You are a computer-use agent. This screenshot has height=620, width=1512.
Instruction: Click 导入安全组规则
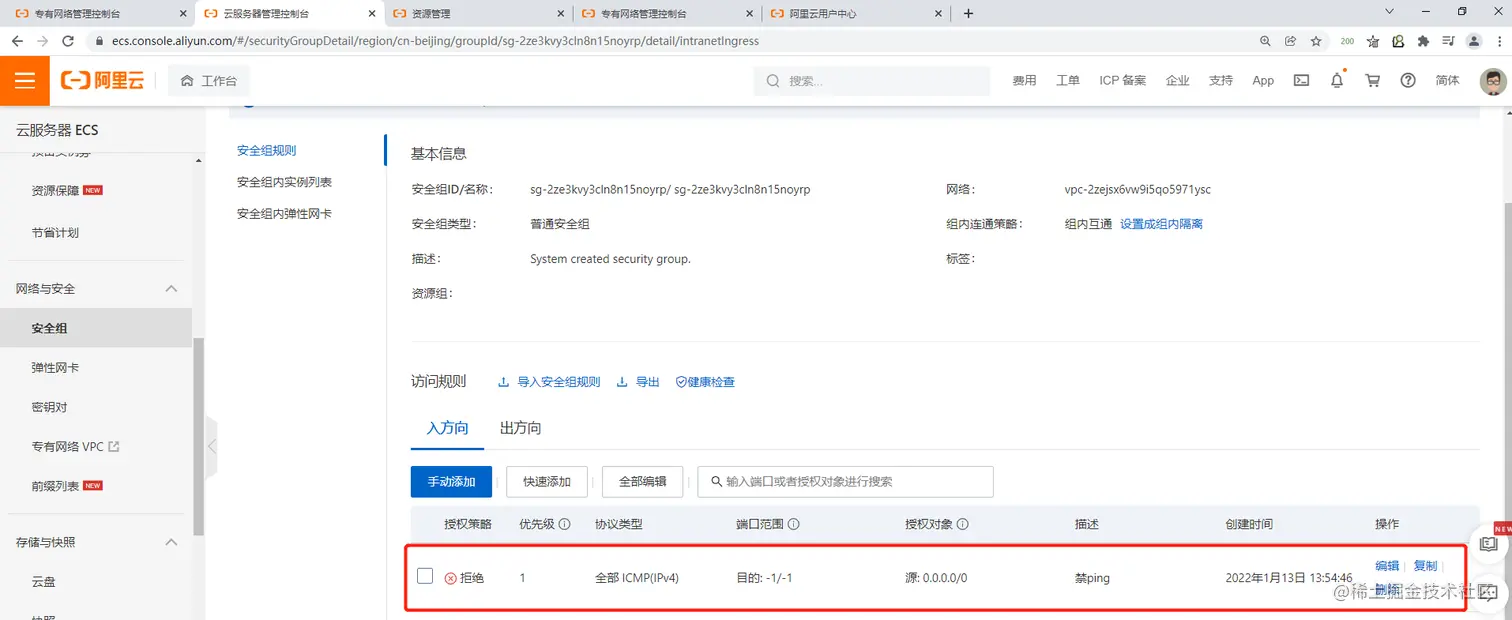click(x=549, y=382)
